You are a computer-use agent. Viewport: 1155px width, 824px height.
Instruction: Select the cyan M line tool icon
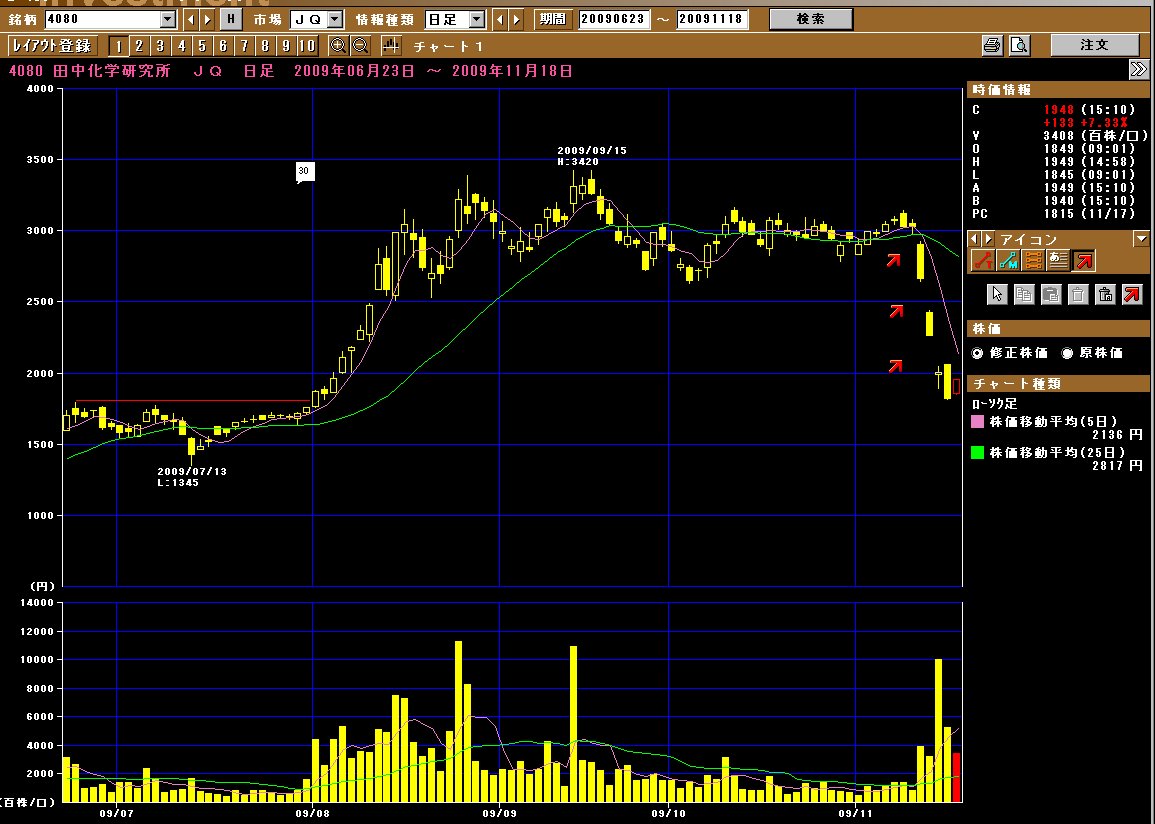(x=1008, y=261)
